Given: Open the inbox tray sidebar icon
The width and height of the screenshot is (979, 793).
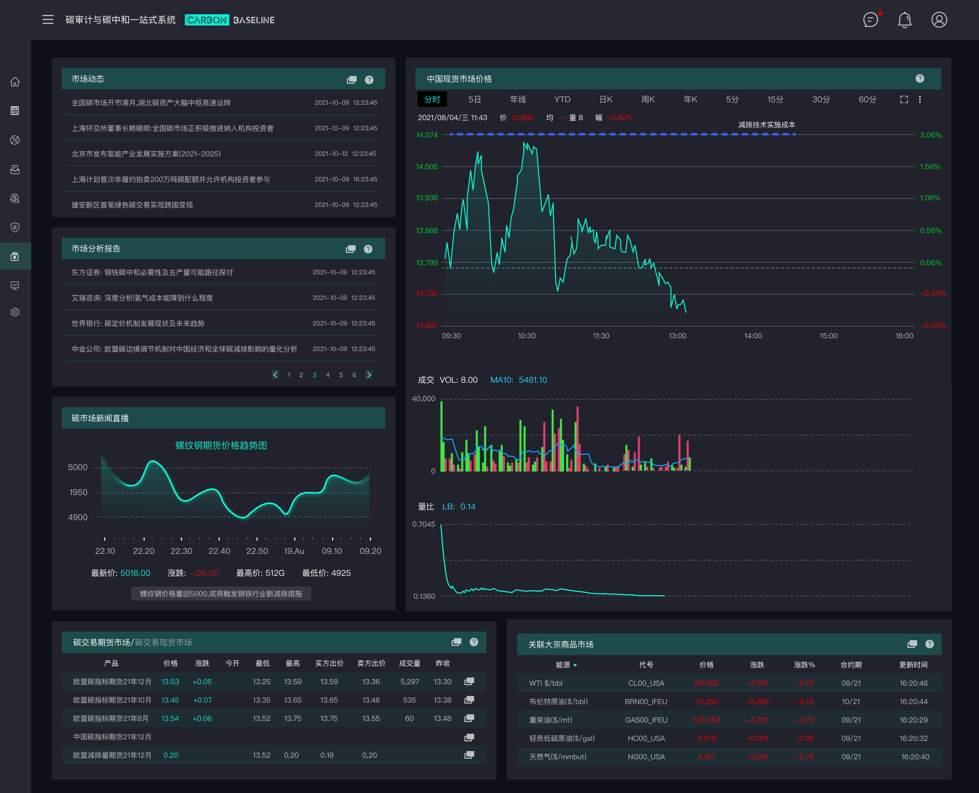Looking at the screenshot, I should (x=15, y=169).
